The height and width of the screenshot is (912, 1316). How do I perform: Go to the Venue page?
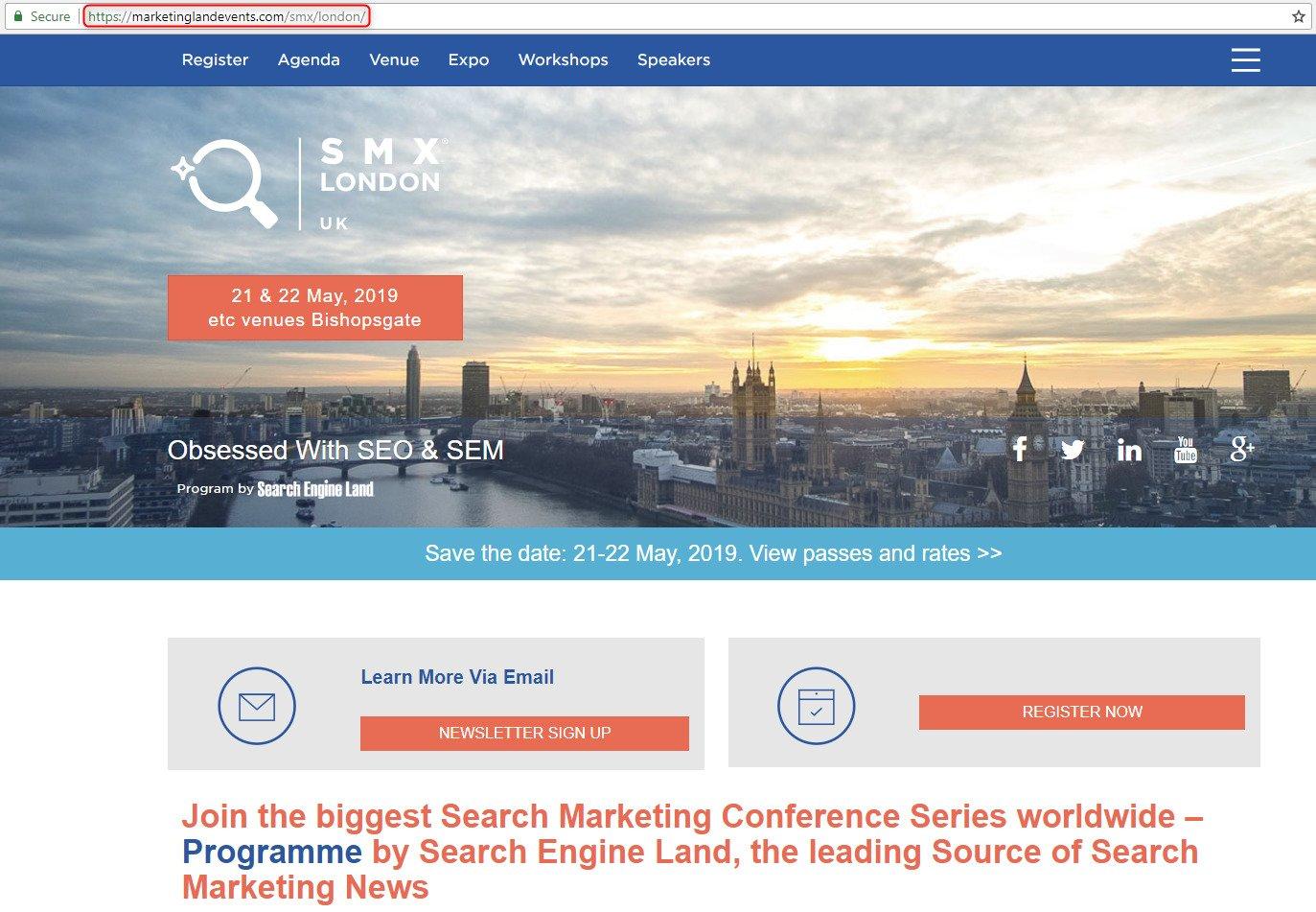point(394,59)
